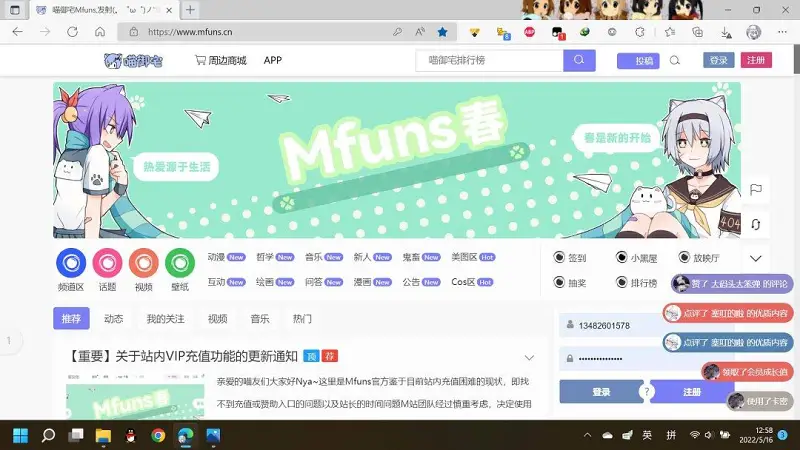Click the browser back arrow

tap(18, 32)
